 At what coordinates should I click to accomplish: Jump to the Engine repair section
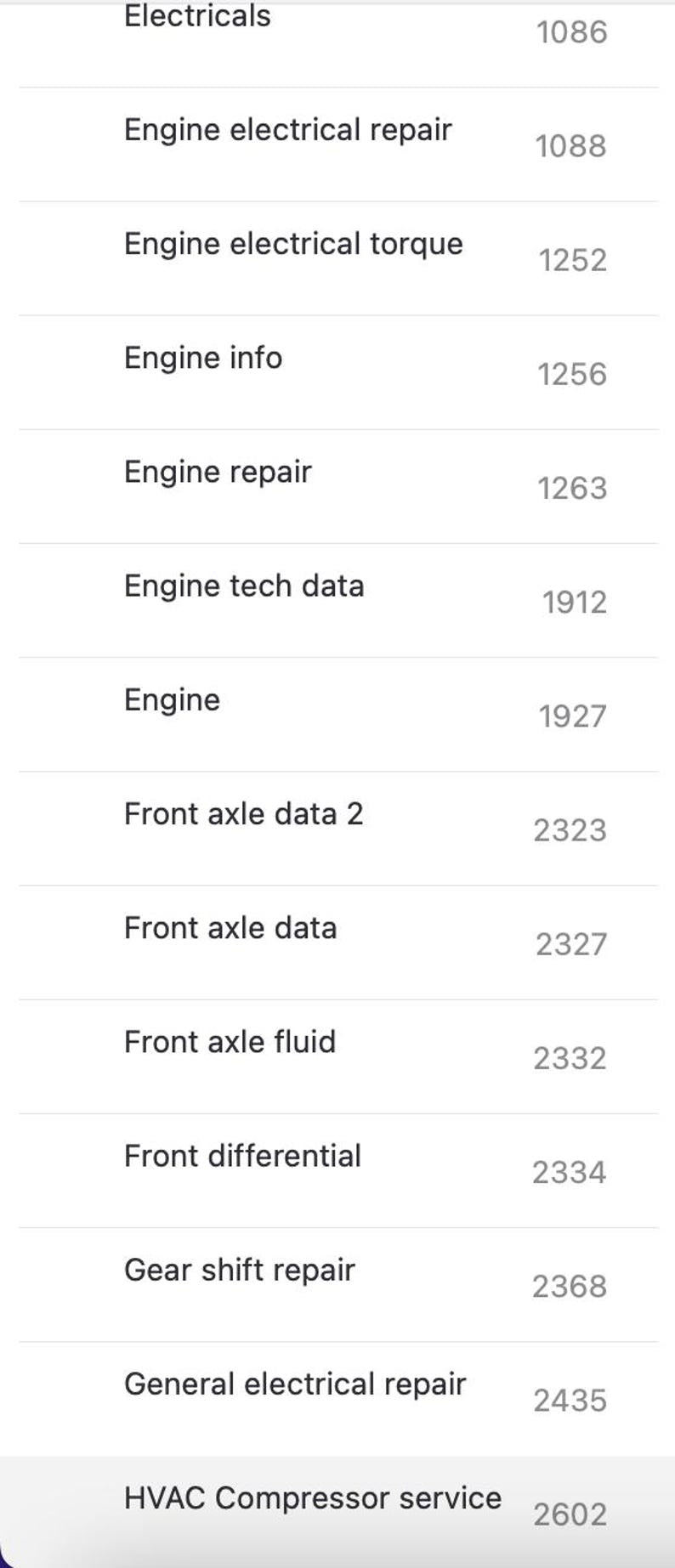tap(218, 472)
